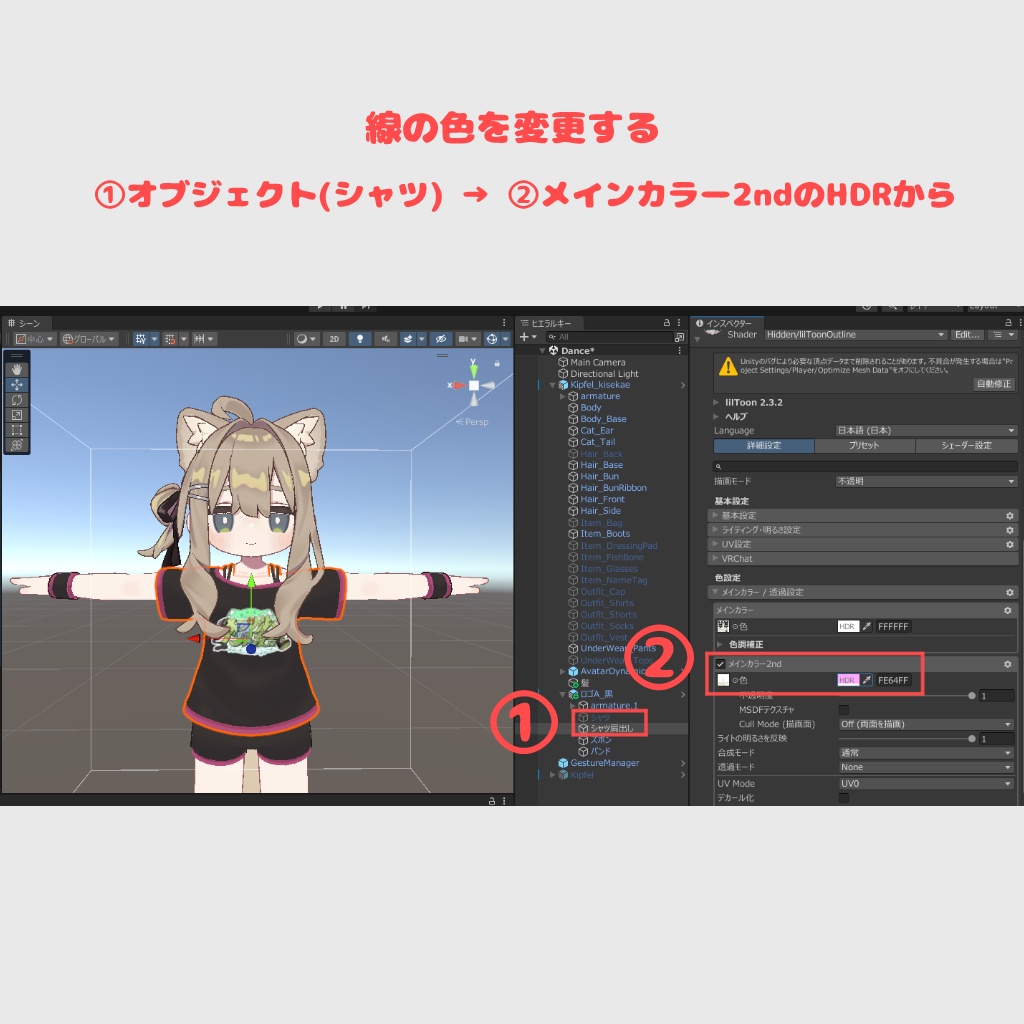Uncheck the メインカラー2nd checkbox

click(721, 664)
